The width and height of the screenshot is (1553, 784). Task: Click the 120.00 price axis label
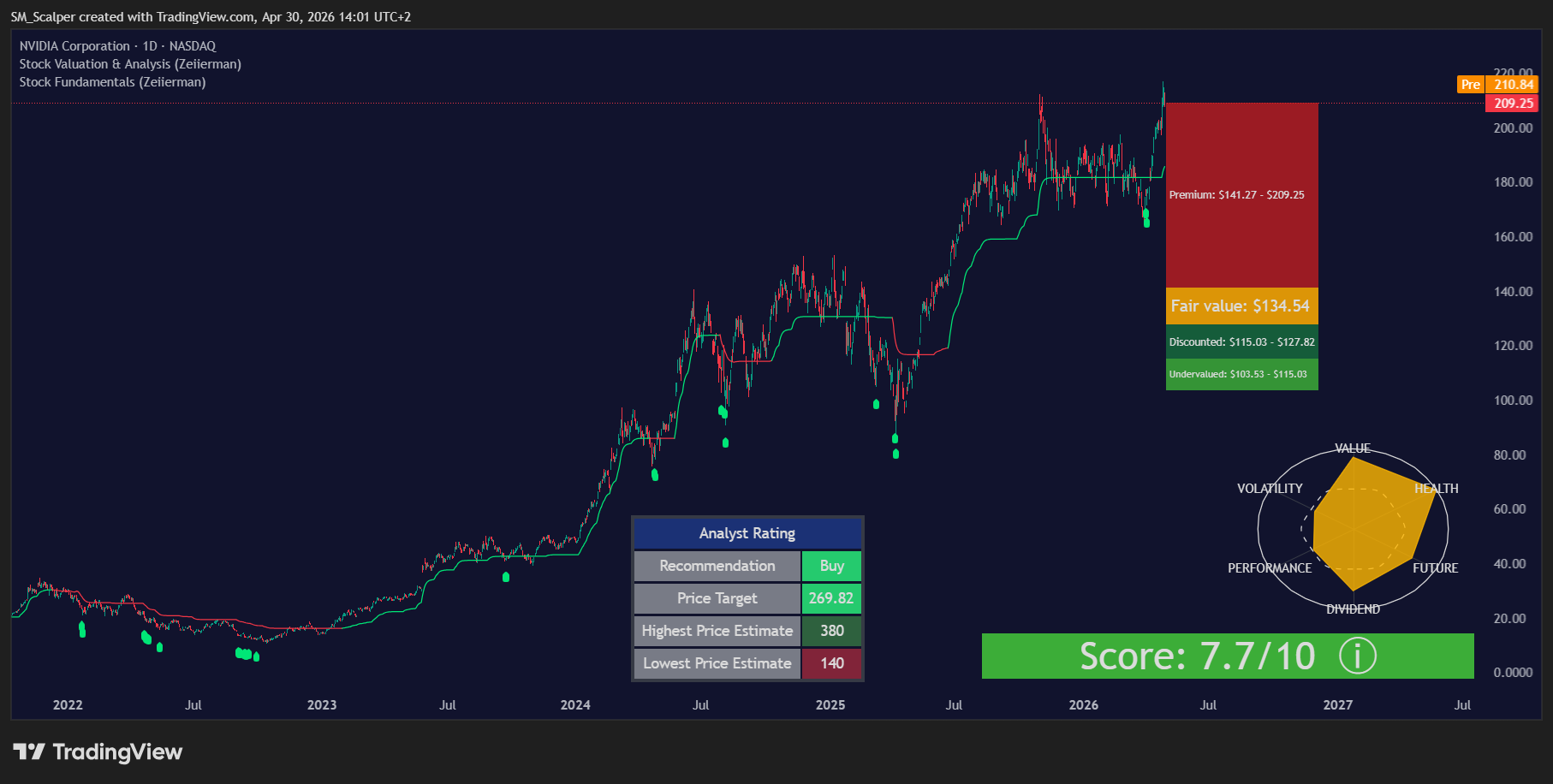click(x=1514, y=346)
